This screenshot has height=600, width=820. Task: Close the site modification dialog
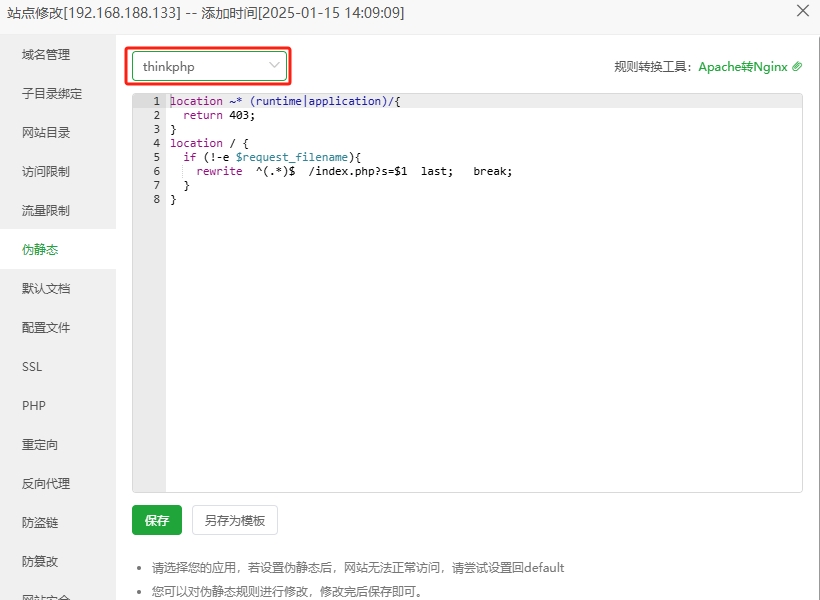[x=802, y=11]
